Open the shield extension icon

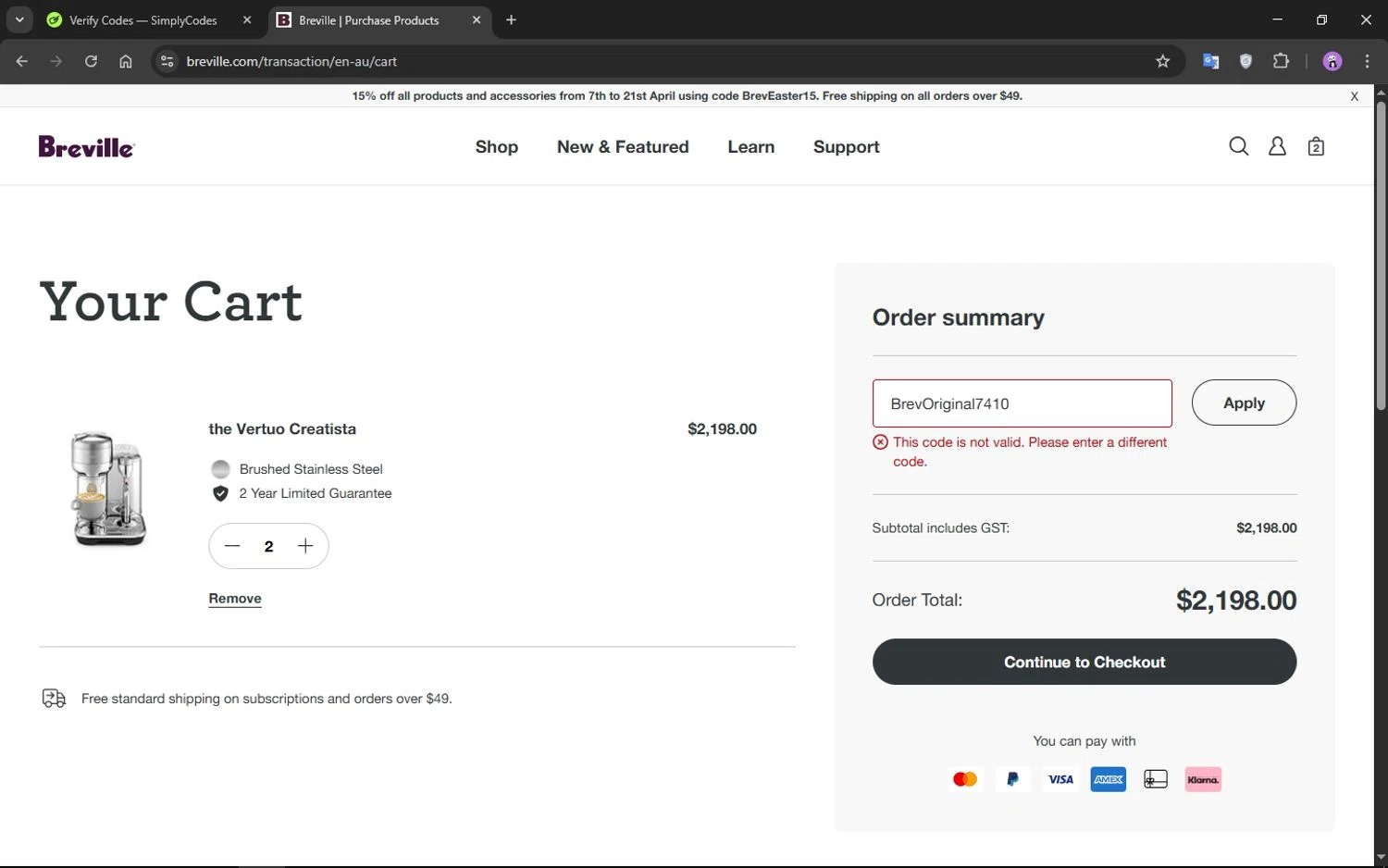pos(1245,61)
